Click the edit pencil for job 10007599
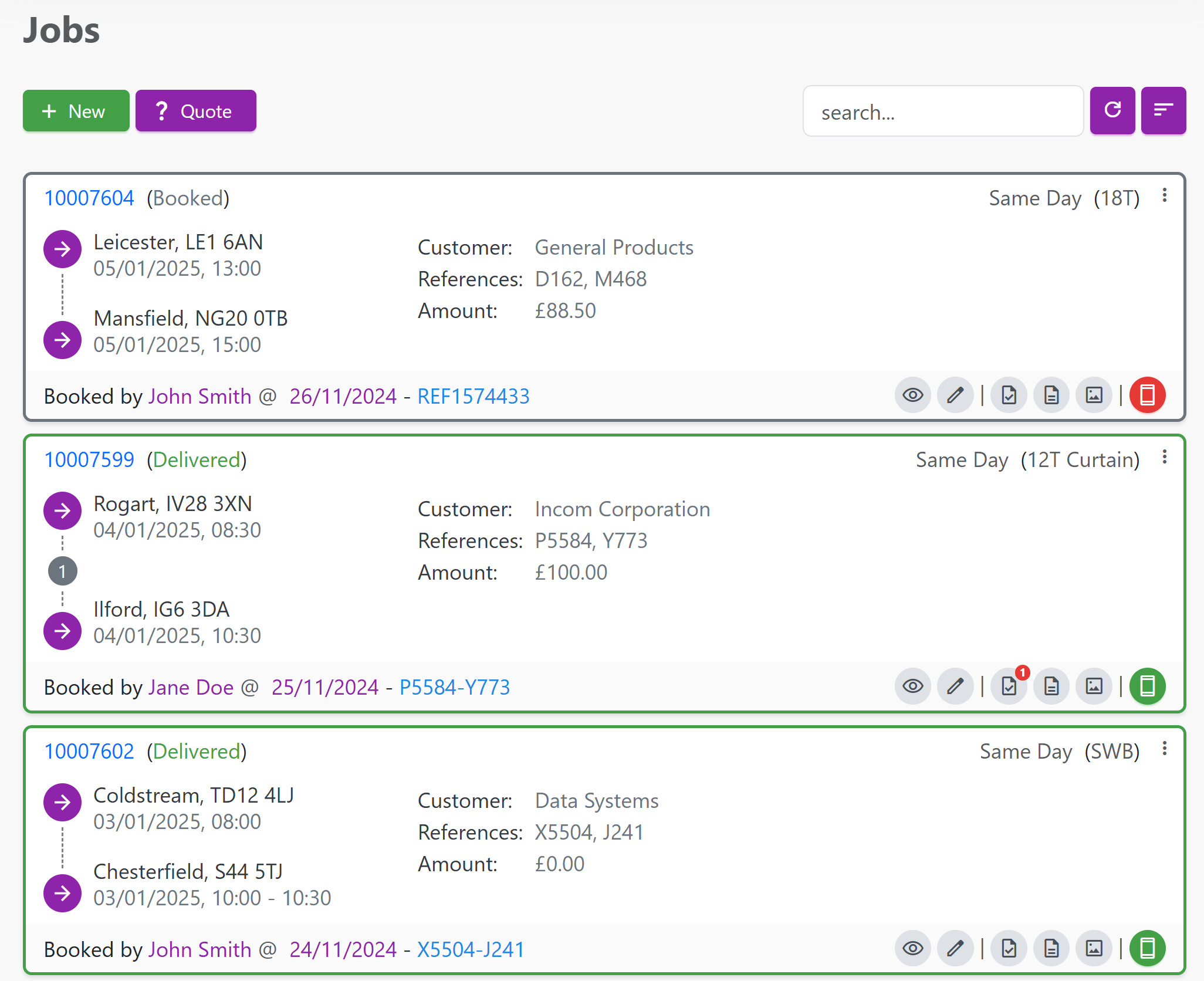 [955, 686]
